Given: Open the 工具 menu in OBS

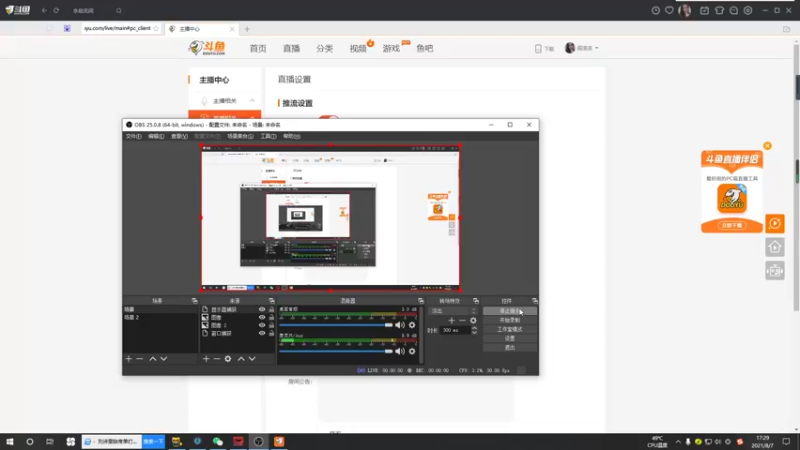Looking at the screenshot, I should (268, 136).
